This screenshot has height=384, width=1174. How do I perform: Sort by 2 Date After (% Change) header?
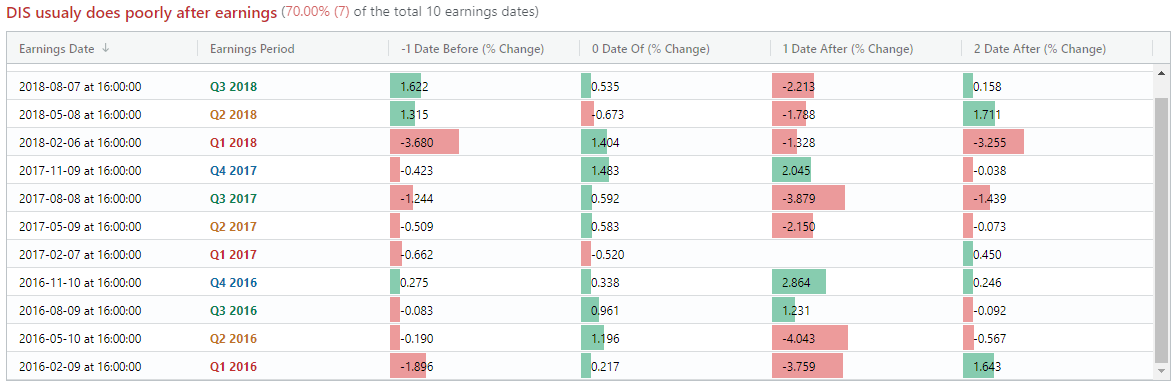coord(1040,49)
